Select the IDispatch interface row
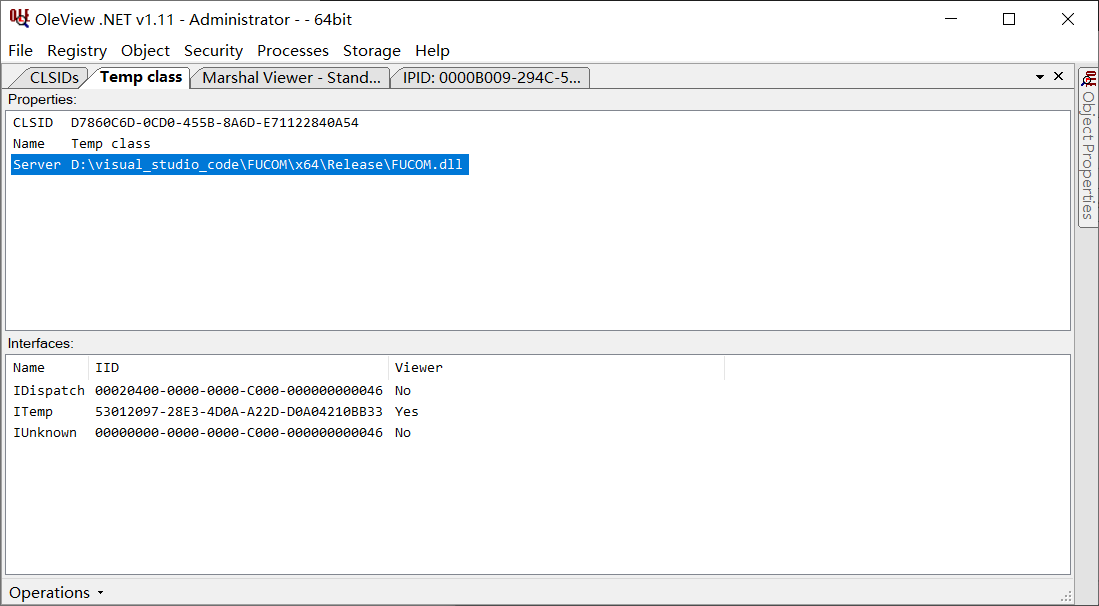Image resolution: width=1099 pixels, height=606 pixels. pos(212,390)
